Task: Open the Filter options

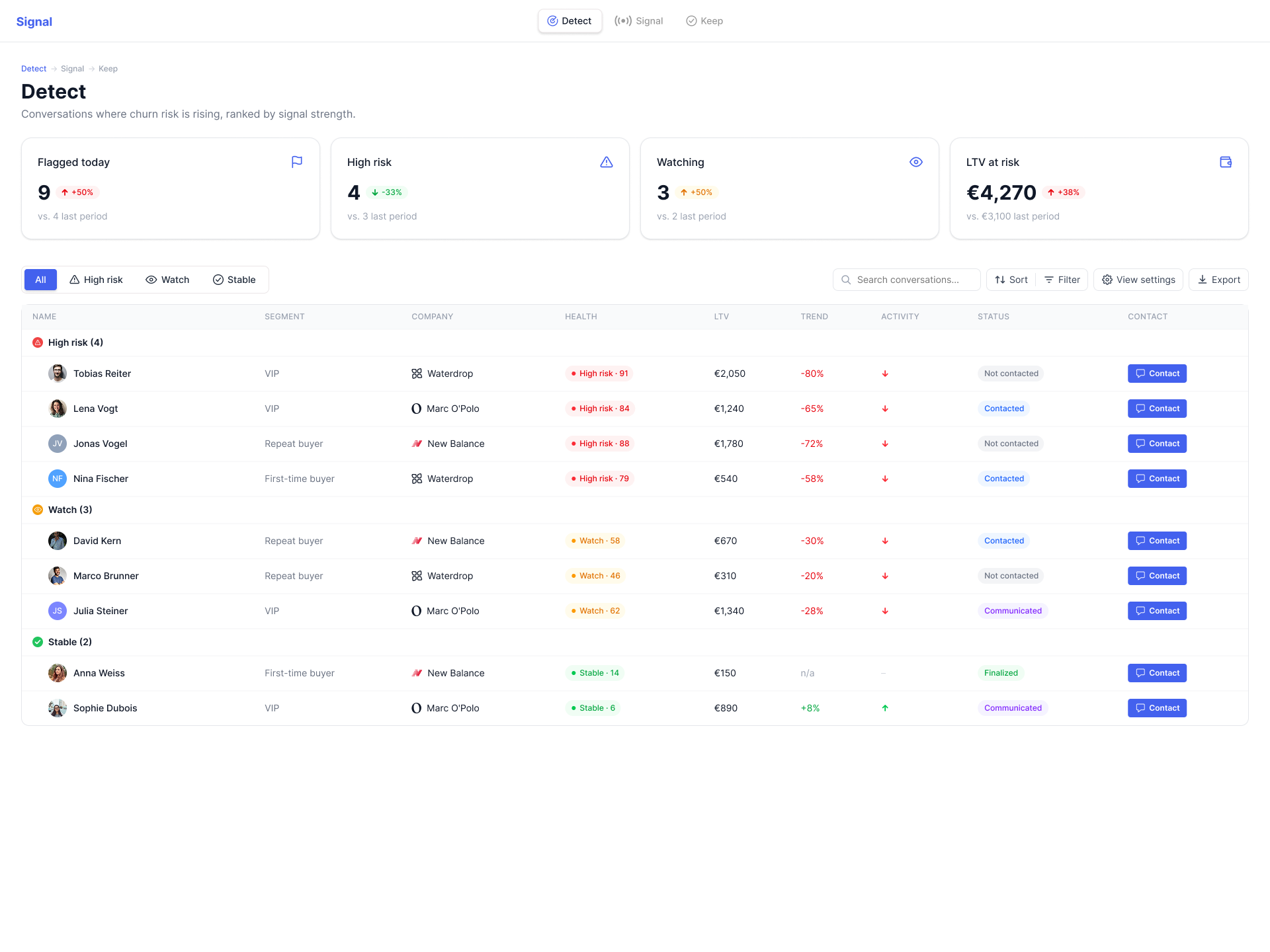Action: point(1062,280)
